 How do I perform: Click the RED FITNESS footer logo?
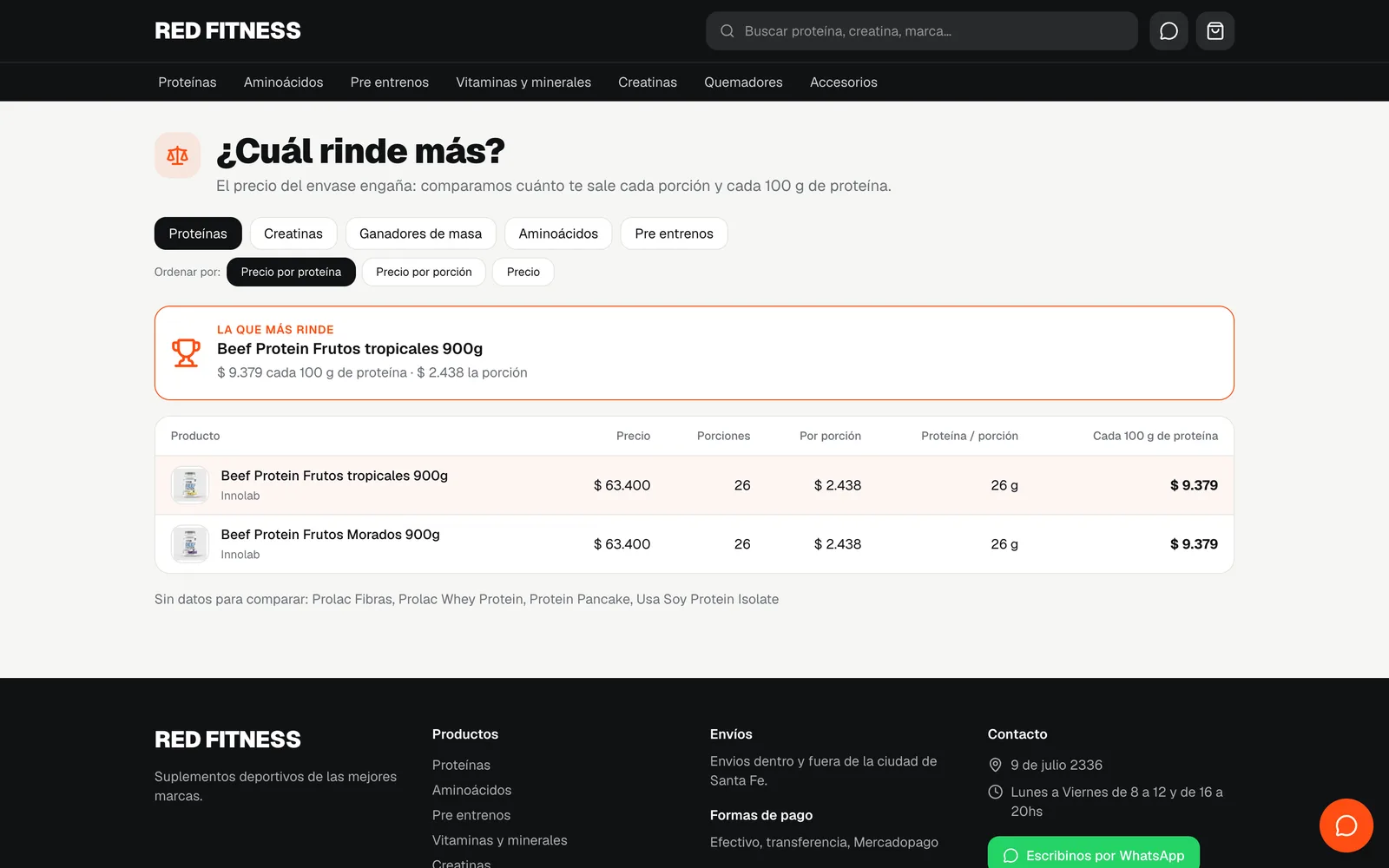point(227,740)
